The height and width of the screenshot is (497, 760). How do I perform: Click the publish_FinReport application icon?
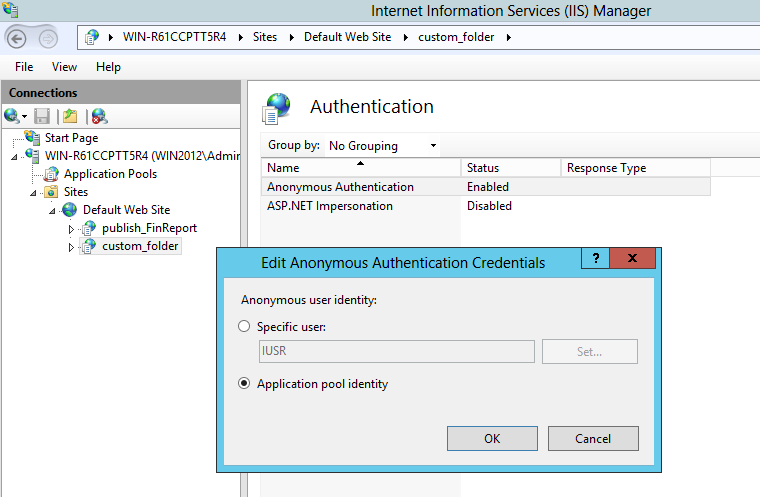pyautogui.click(x=89, y=228)
